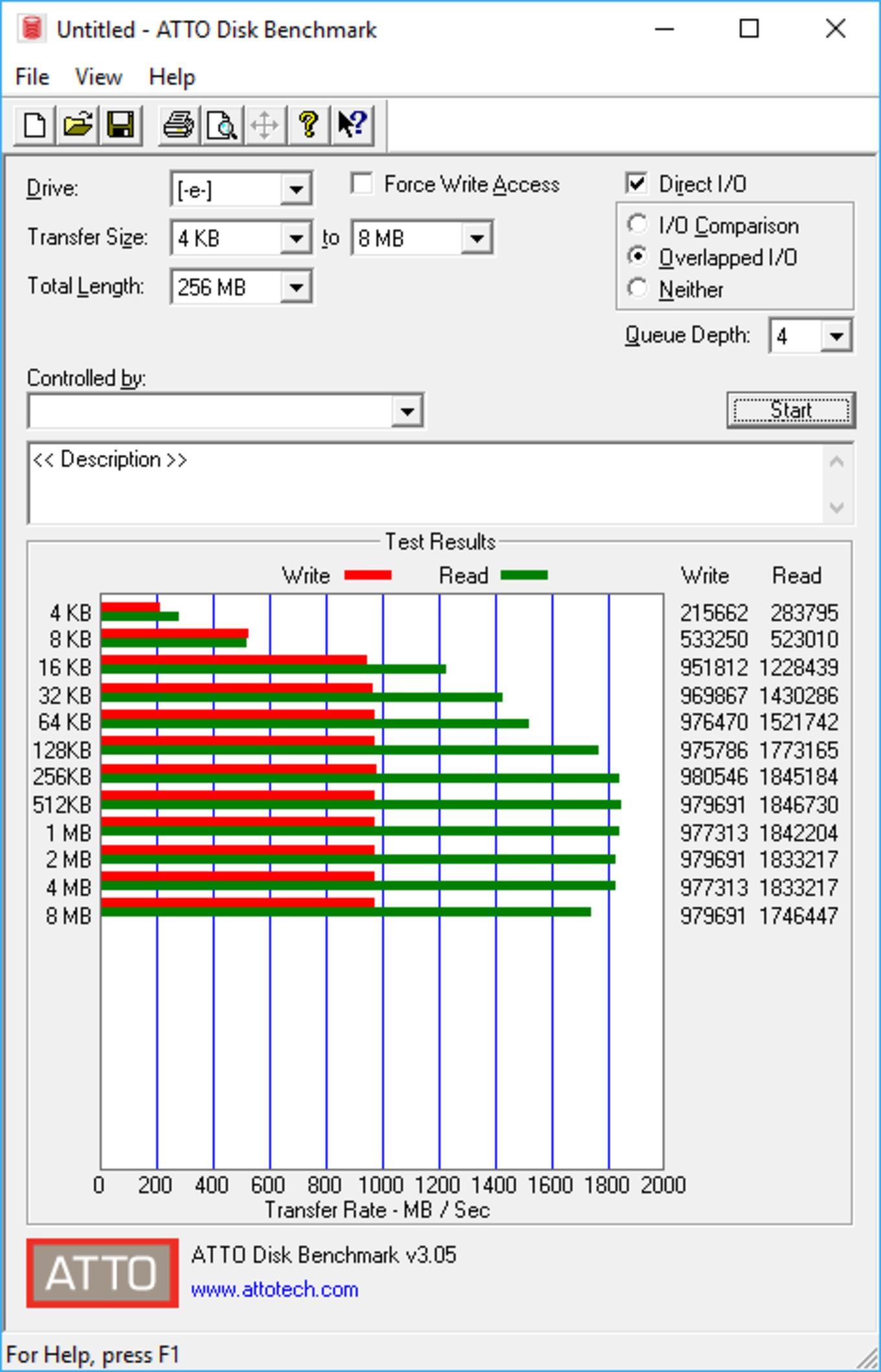Expand the Drive dropdown showing [-e-]

[x=296, y=189]
